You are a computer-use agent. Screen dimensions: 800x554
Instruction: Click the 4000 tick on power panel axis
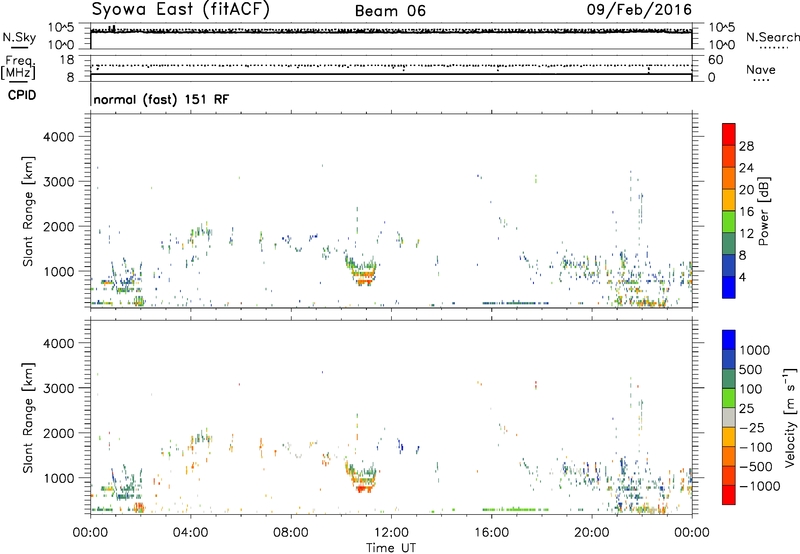(59, 137)
